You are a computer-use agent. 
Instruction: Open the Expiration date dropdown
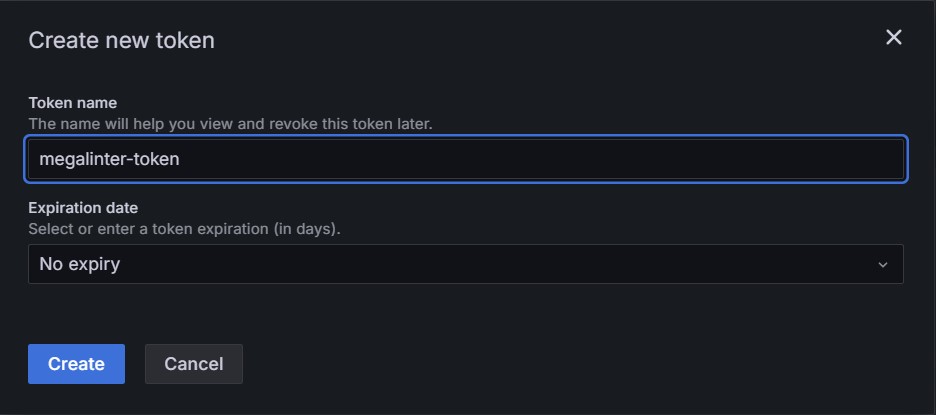click(465, 264)
